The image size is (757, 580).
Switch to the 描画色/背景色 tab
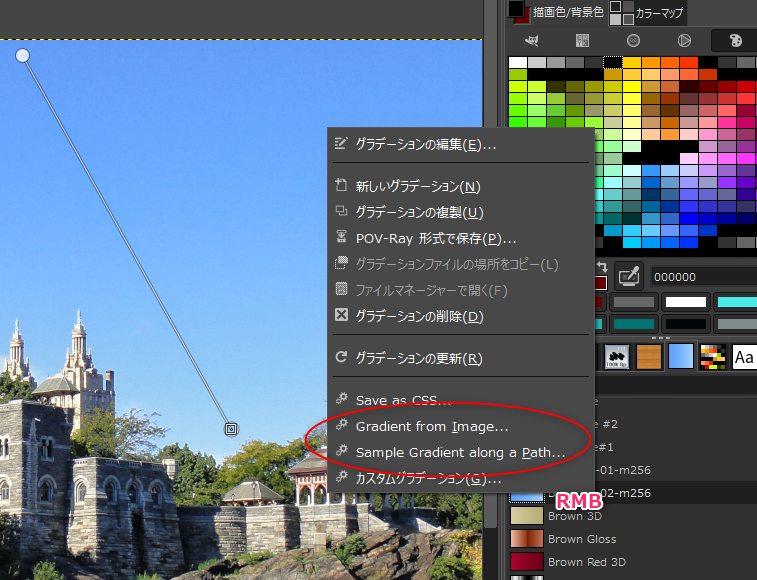pyautogui.click(x=565, y=12)
